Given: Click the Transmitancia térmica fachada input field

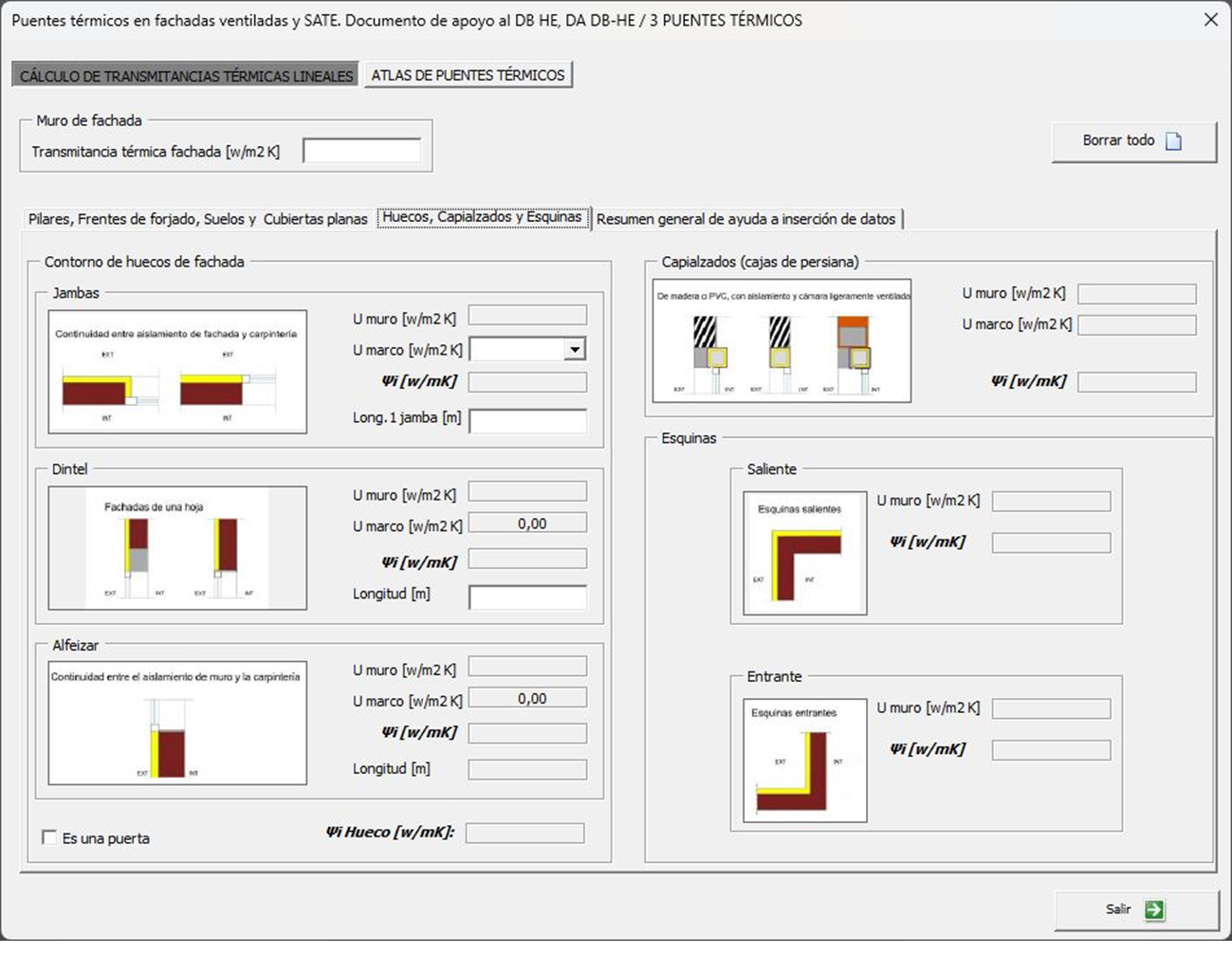Looking at the screenshot, I should pyautogui.click(x=361, y=151).
